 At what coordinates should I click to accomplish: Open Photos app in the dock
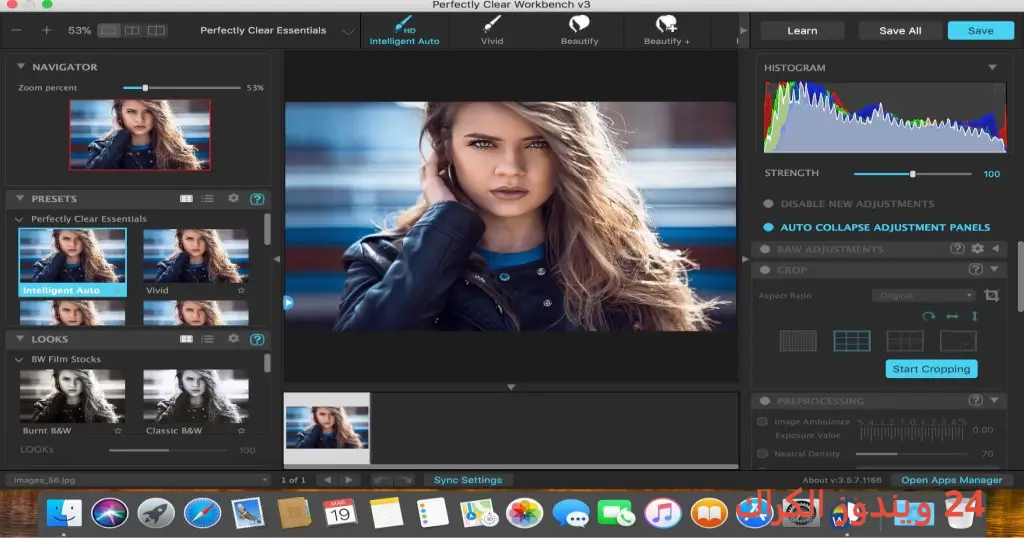click(x=524, y=513)
